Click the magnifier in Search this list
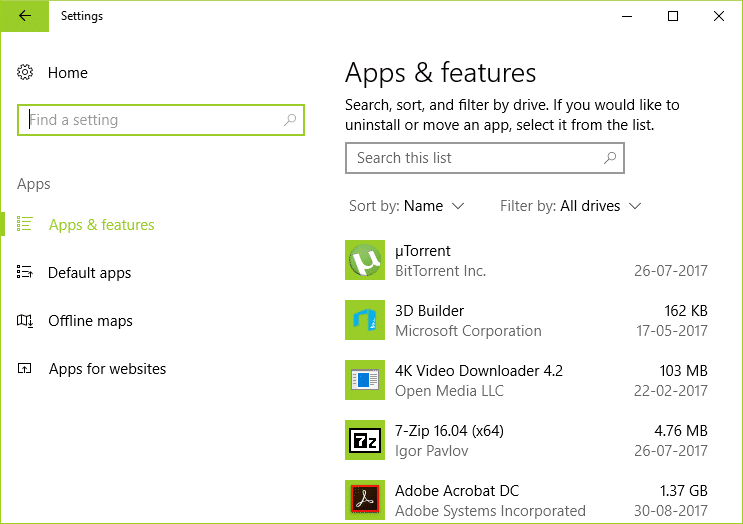This screenshot has height=524, width=743. [609, 158]
